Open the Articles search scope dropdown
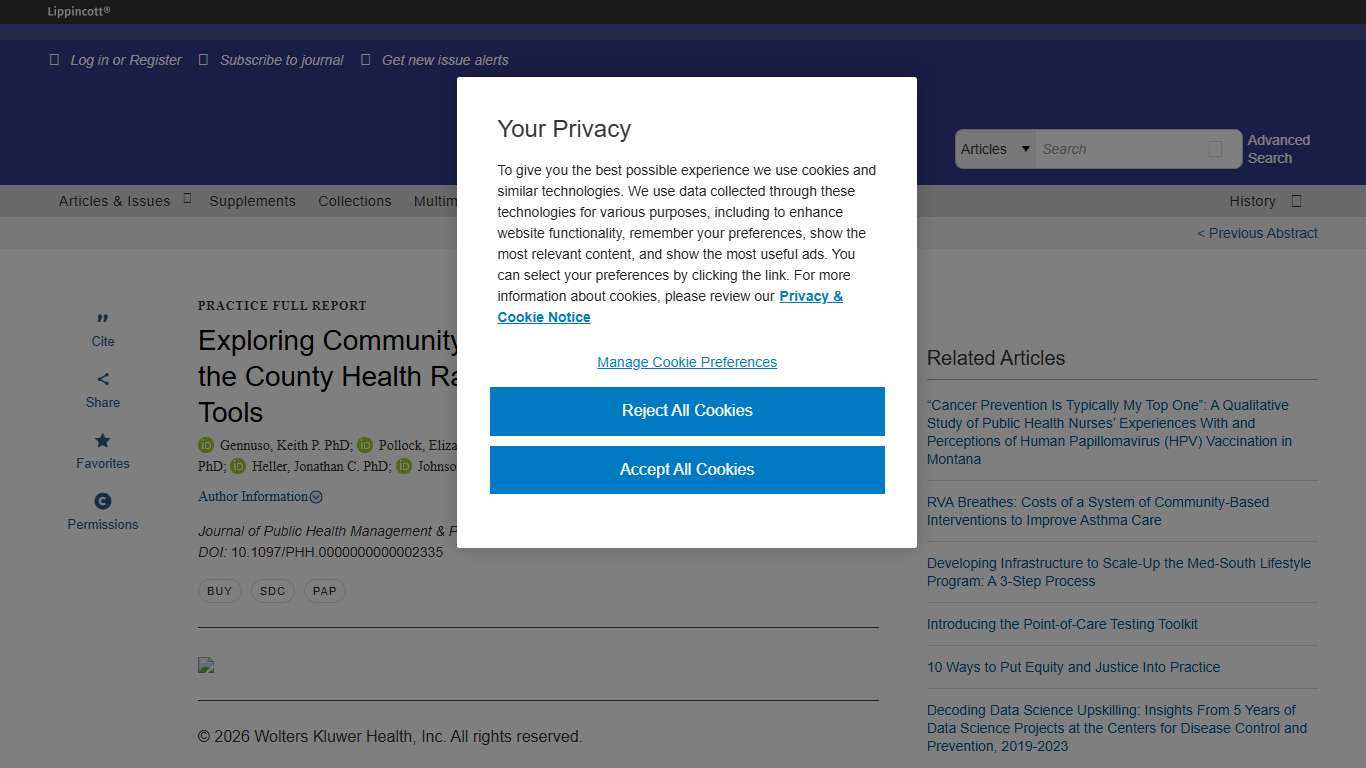The height and width of the screenshot is (768, 1366). pyautogui.click(x=995, y=149)
